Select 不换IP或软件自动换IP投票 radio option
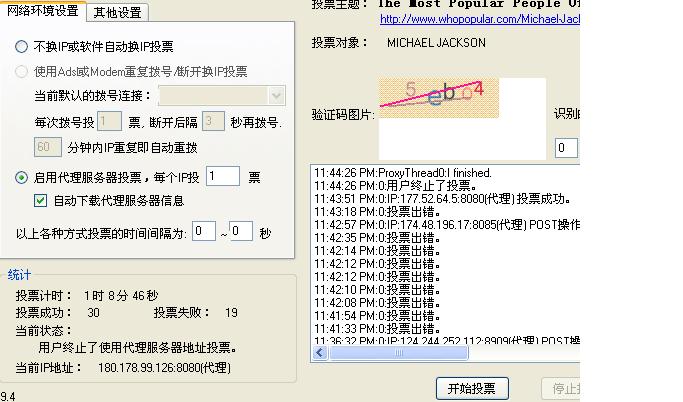The width and height of the screenshot is (683, 402). pyautogui.click(x=22, y=47)
